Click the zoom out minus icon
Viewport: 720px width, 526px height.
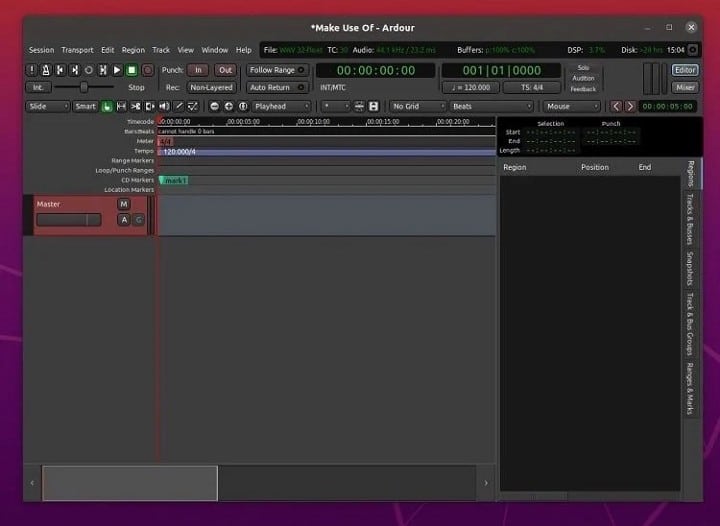coord(214,106)
